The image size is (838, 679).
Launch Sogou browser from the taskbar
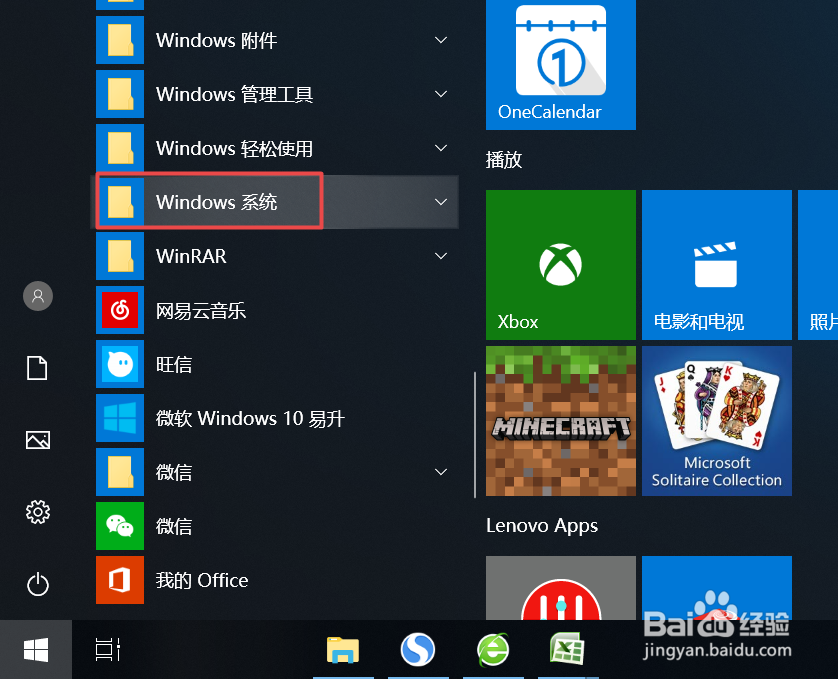pos(418,650)
